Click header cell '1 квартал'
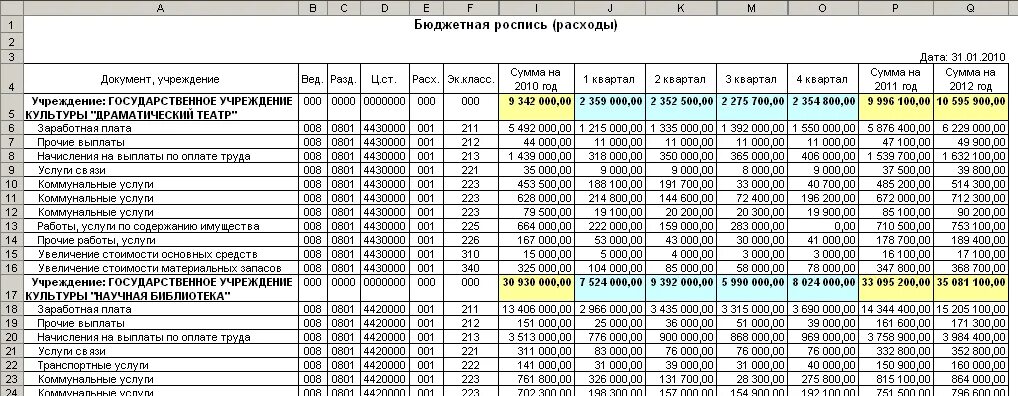This screenshot has height=396, width=1018. pos(610,79)
